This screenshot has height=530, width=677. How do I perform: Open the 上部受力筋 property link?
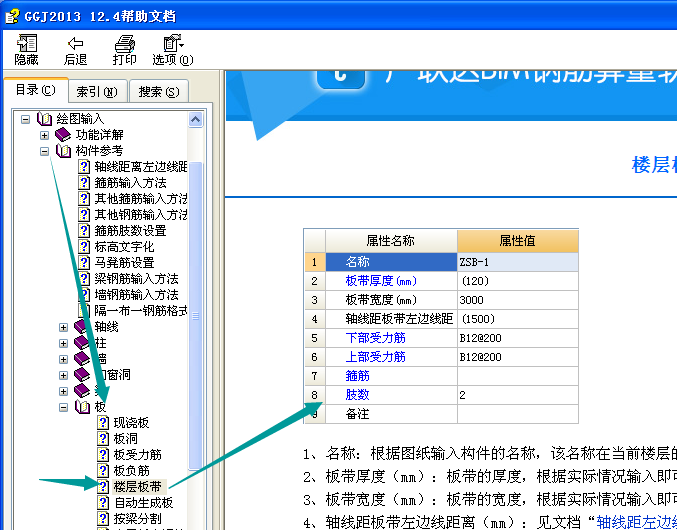click(x=376, y=357)
